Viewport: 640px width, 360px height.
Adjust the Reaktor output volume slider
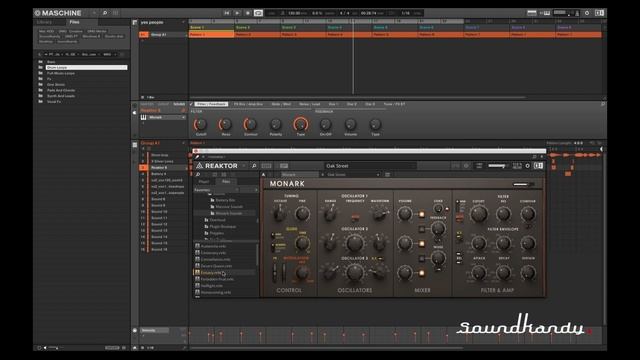click(498, 166)
